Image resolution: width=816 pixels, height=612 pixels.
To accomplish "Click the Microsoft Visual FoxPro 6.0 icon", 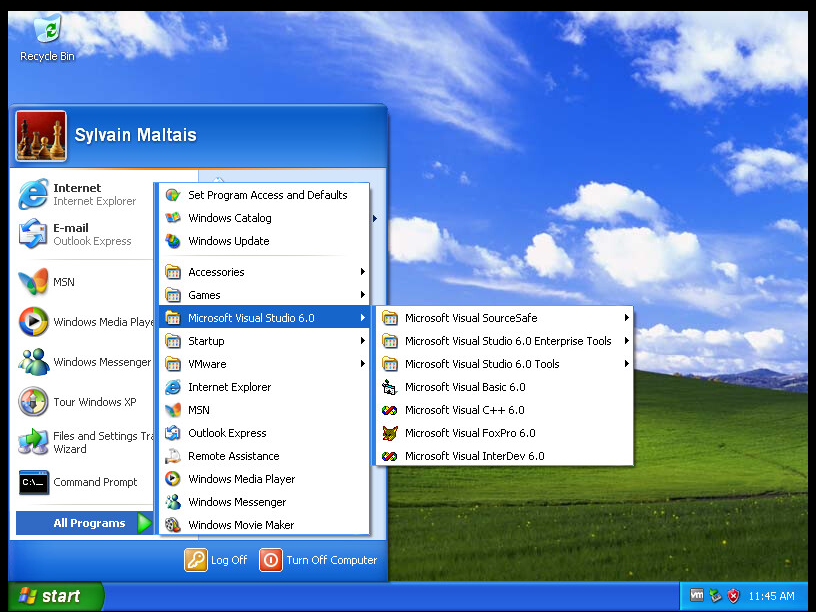I will tap(389, 433).
